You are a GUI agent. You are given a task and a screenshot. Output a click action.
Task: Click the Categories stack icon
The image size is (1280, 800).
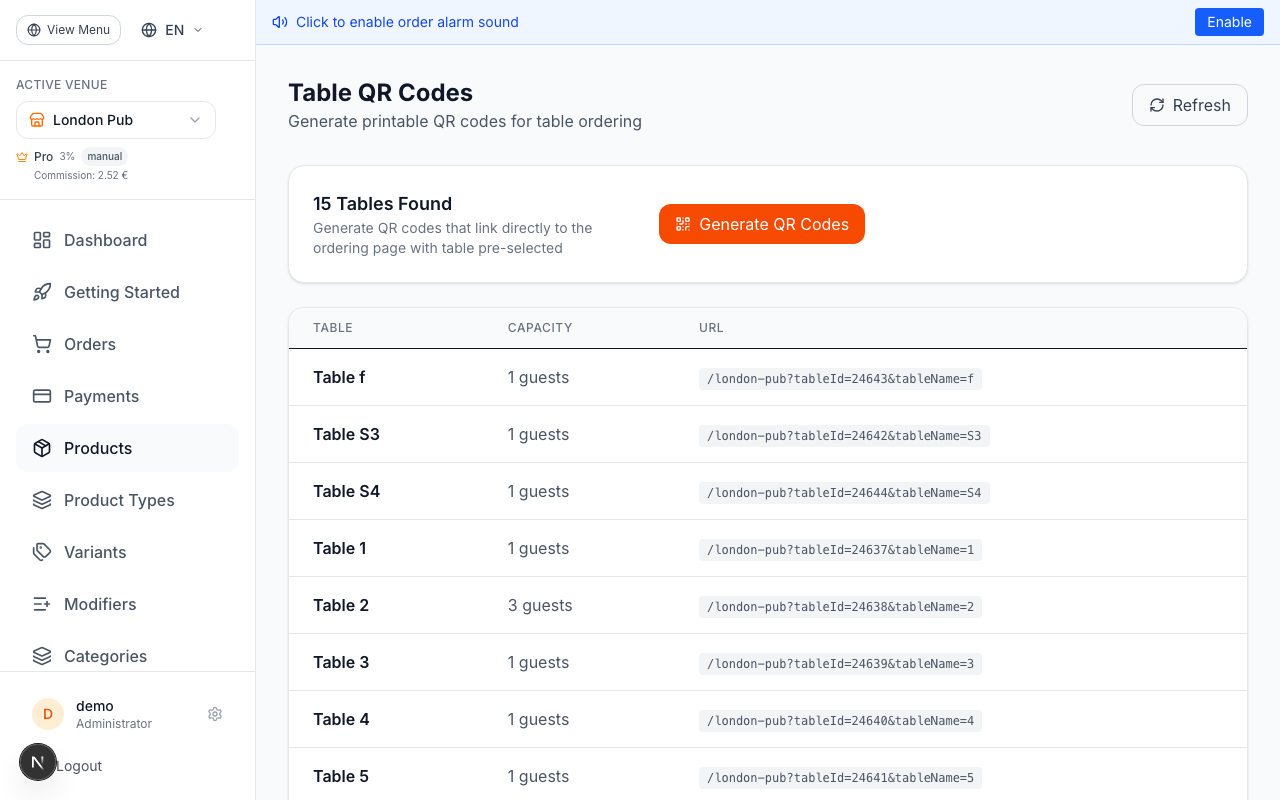41,656
